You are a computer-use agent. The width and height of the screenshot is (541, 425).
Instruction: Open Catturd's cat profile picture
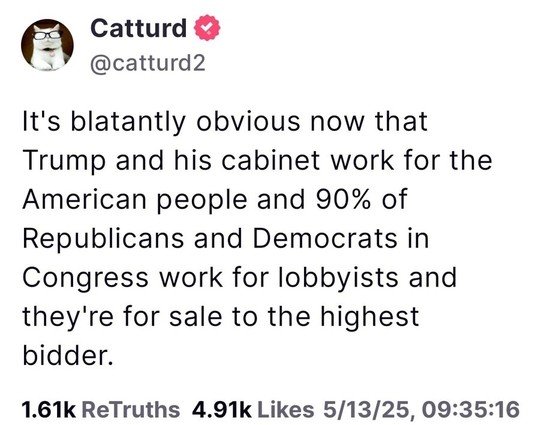coord(47,45)
